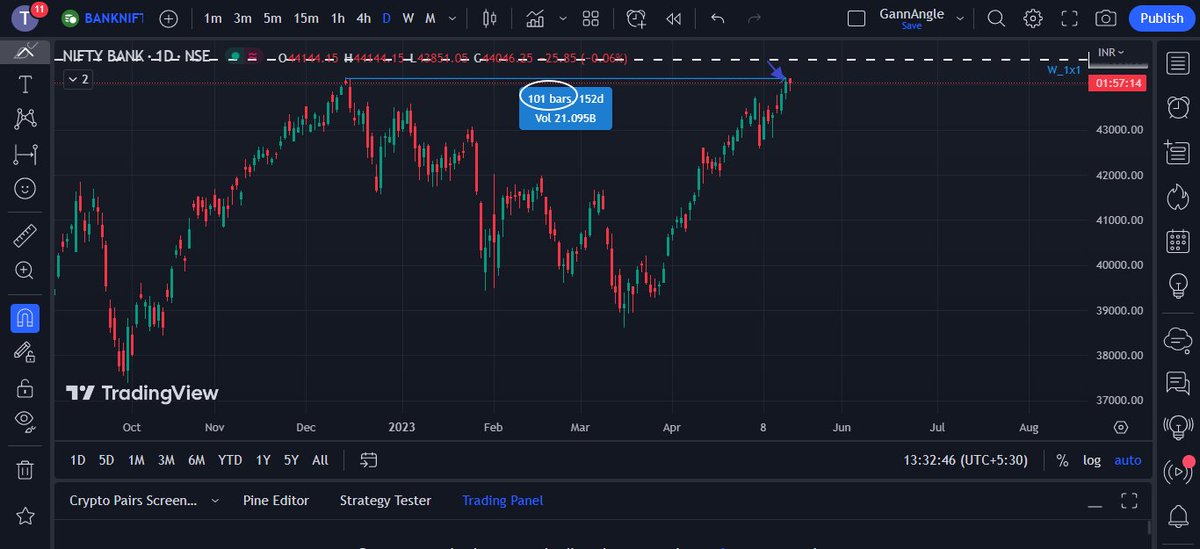The width and height of the screenshot is (1200, 549).
Task: Toggle auto scale
Action: tap(1127, 460)
